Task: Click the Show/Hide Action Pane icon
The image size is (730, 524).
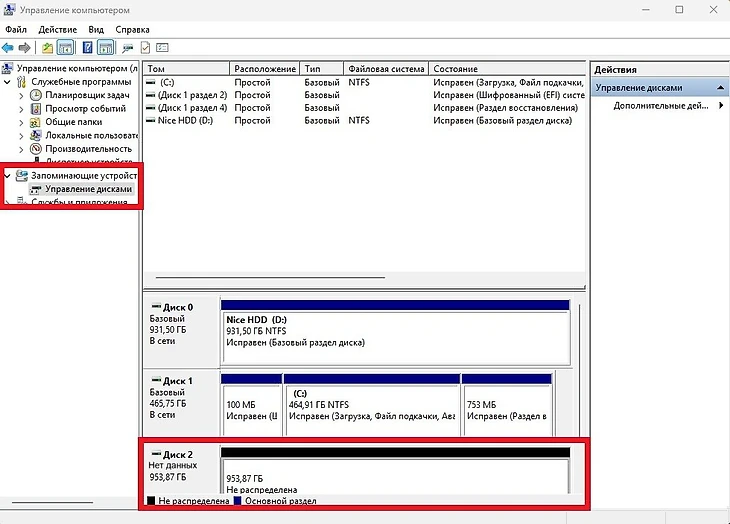Action: coord(105,47)
